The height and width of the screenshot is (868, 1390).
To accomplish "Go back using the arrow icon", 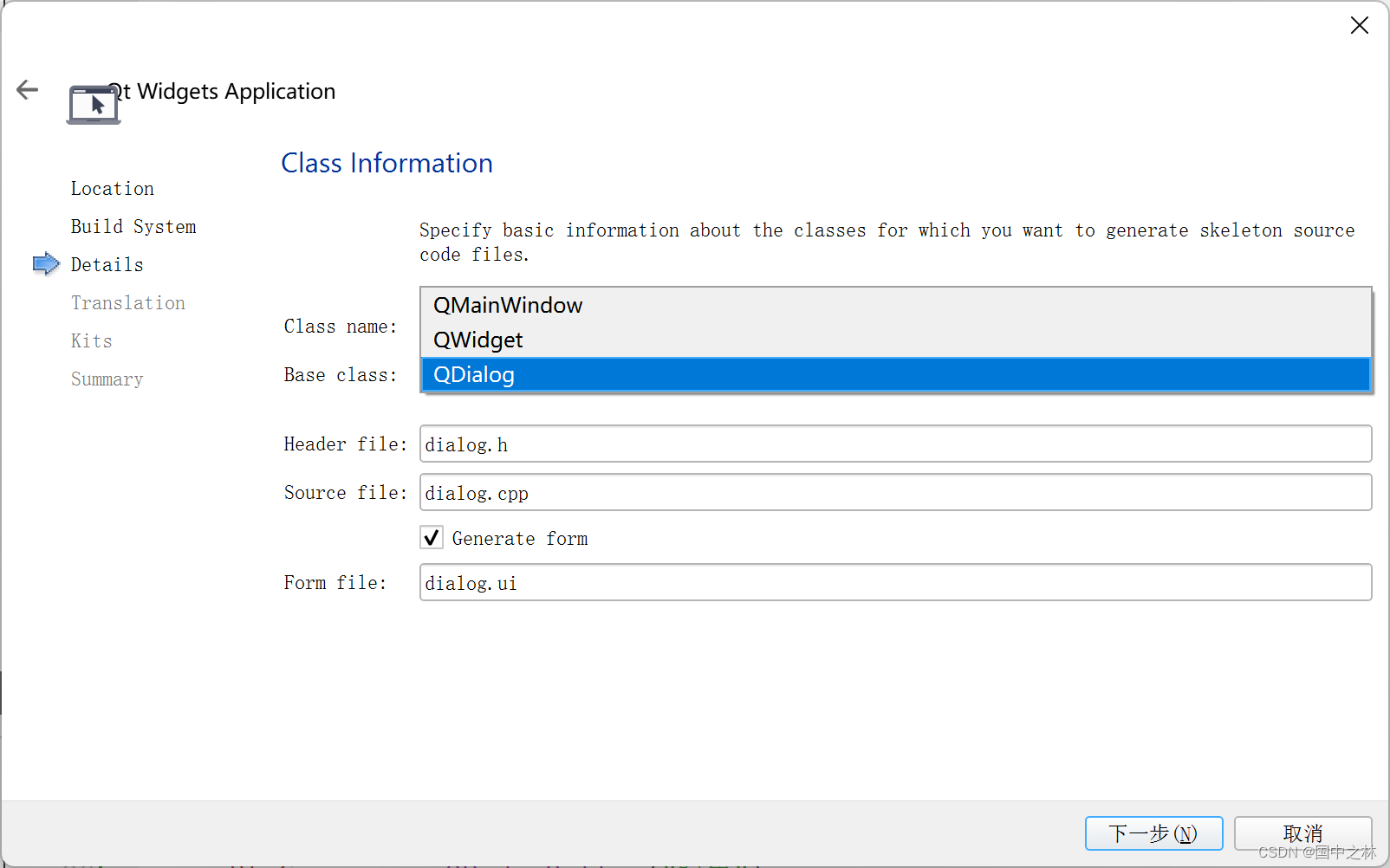I will coord(28,90).
